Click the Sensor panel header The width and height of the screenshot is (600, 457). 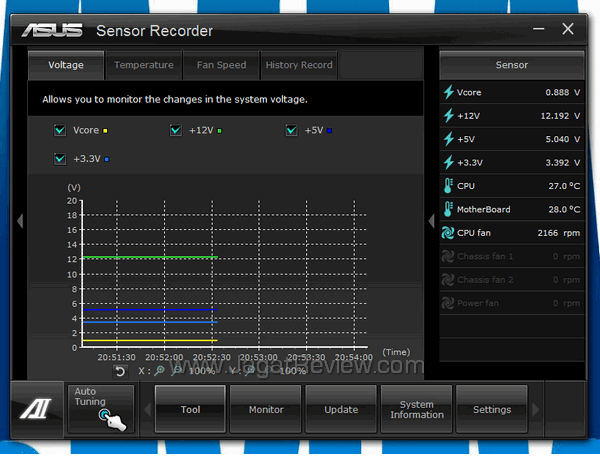512,65
